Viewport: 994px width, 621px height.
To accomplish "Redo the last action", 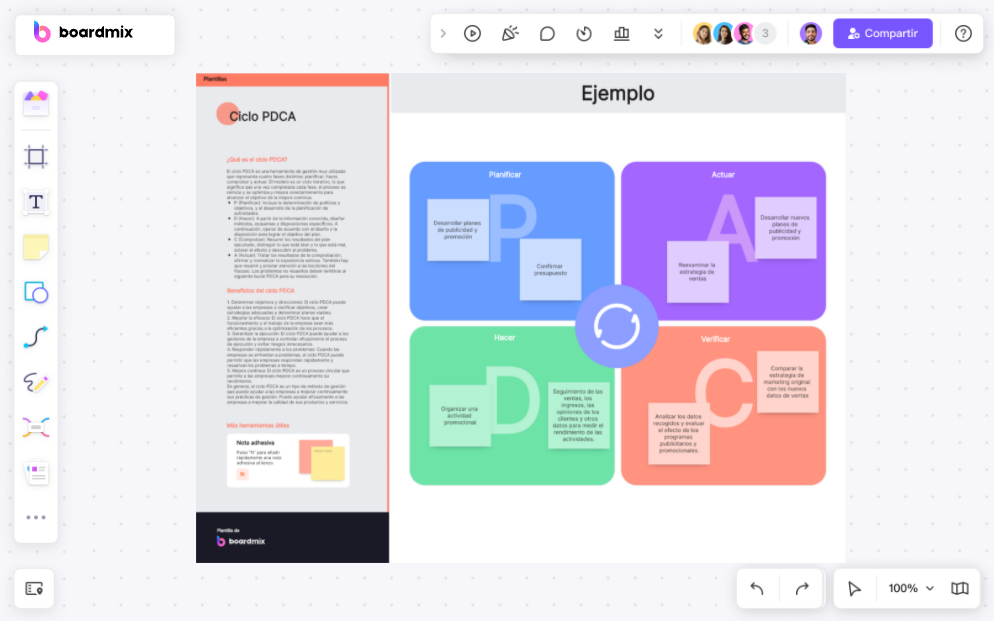I will 802,589.
